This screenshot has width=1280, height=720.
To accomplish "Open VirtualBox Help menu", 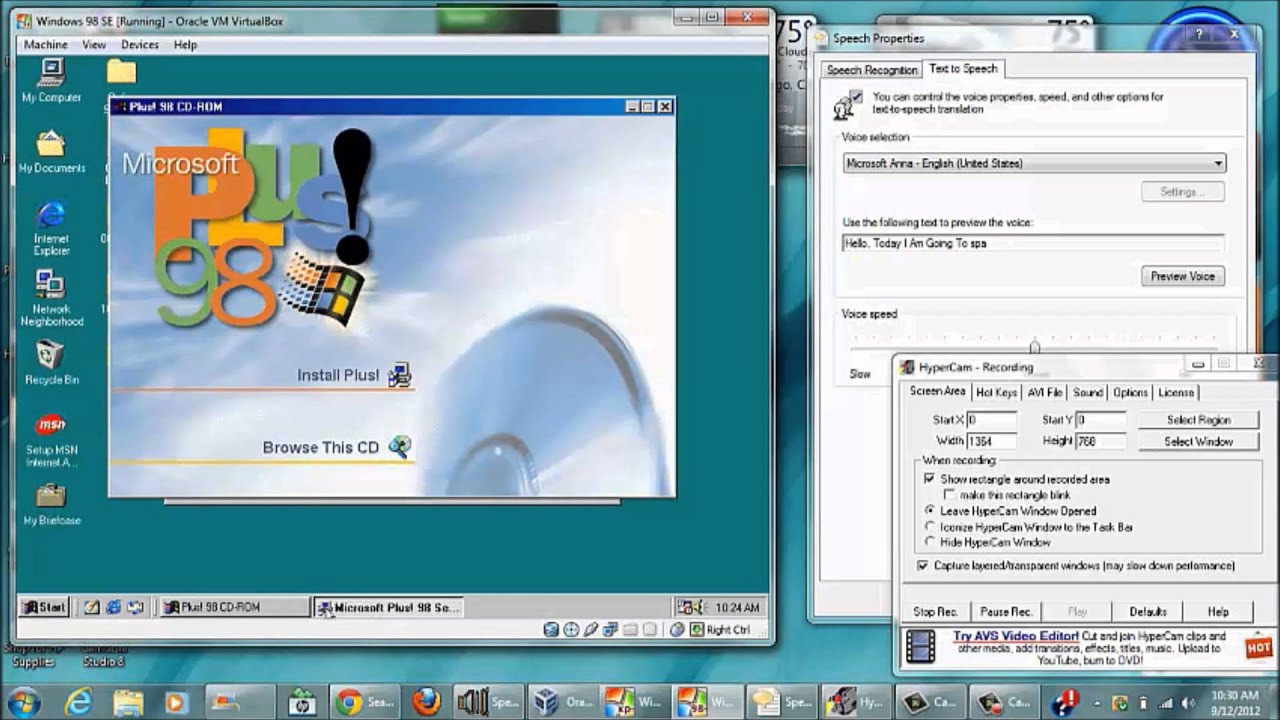I will pos(185,45).
